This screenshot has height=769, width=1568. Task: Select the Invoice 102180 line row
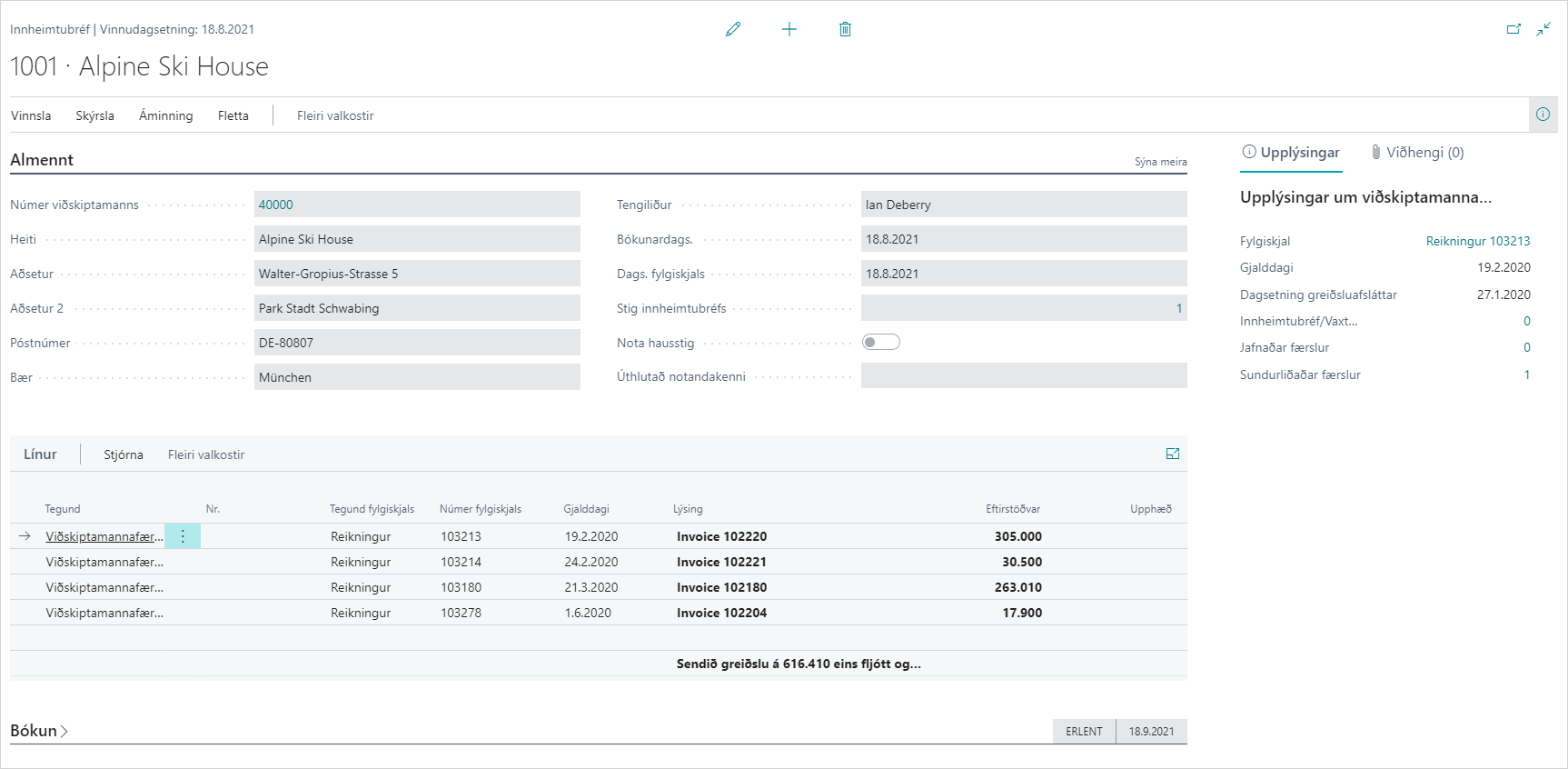[x=721, y=587]
